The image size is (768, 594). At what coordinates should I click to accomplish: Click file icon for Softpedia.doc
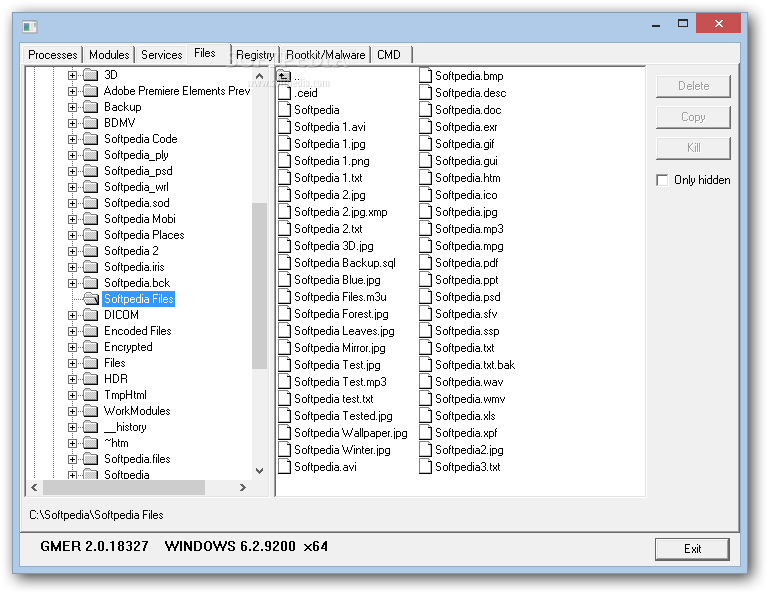click(426, 110)
